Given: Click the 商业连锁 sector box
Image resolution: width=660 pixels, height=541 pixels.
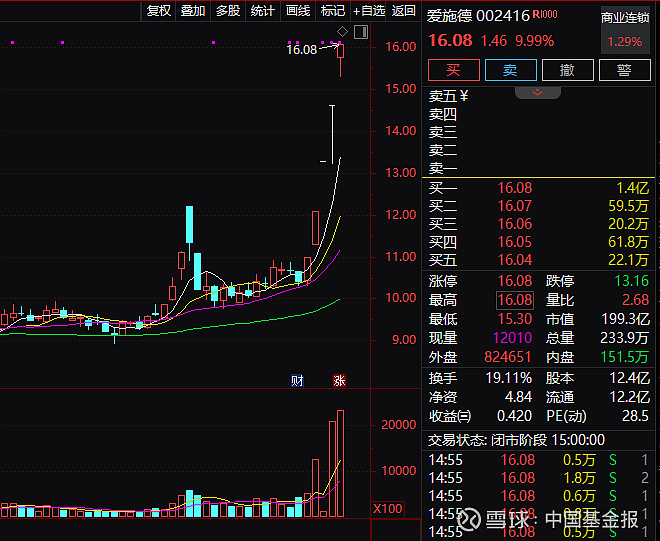Looking at the screenshot, I should click(624, 30).
